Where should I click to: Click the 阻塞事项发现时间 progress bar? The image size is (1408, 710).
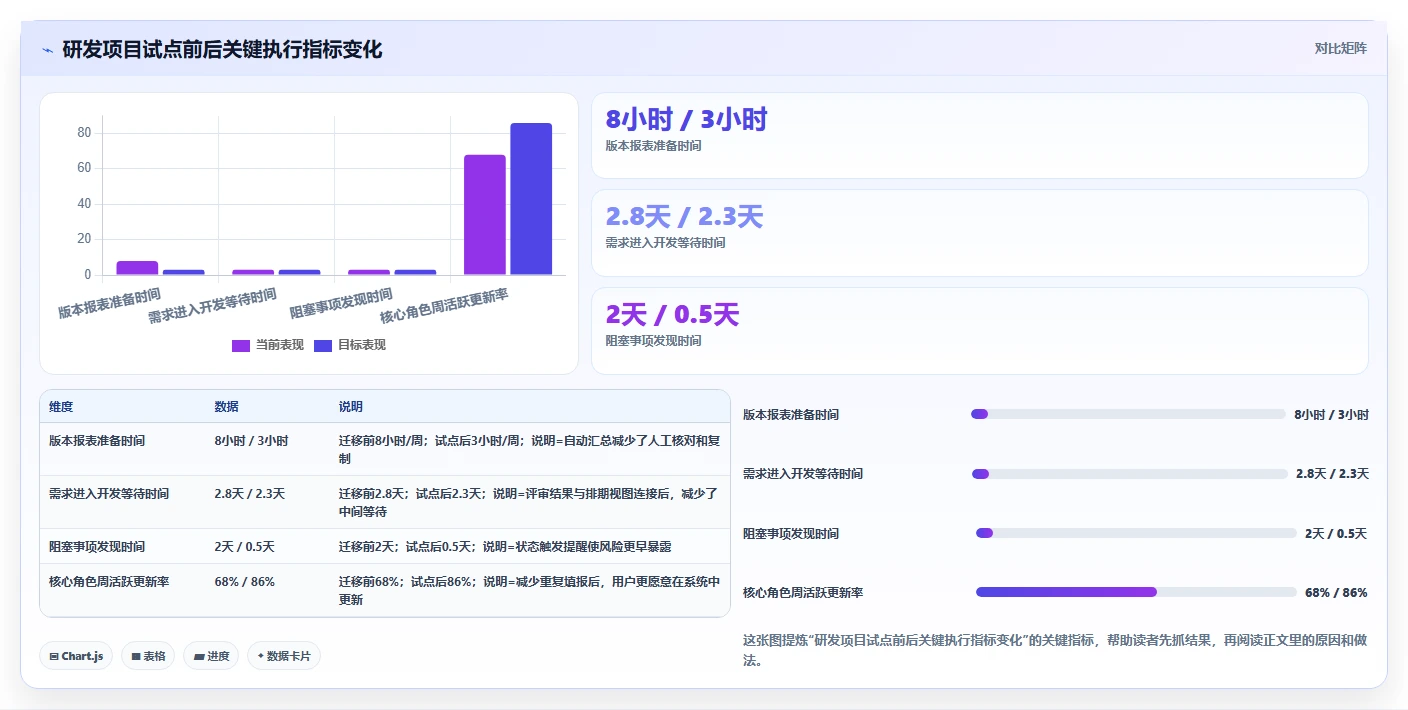pos(1136,533)
